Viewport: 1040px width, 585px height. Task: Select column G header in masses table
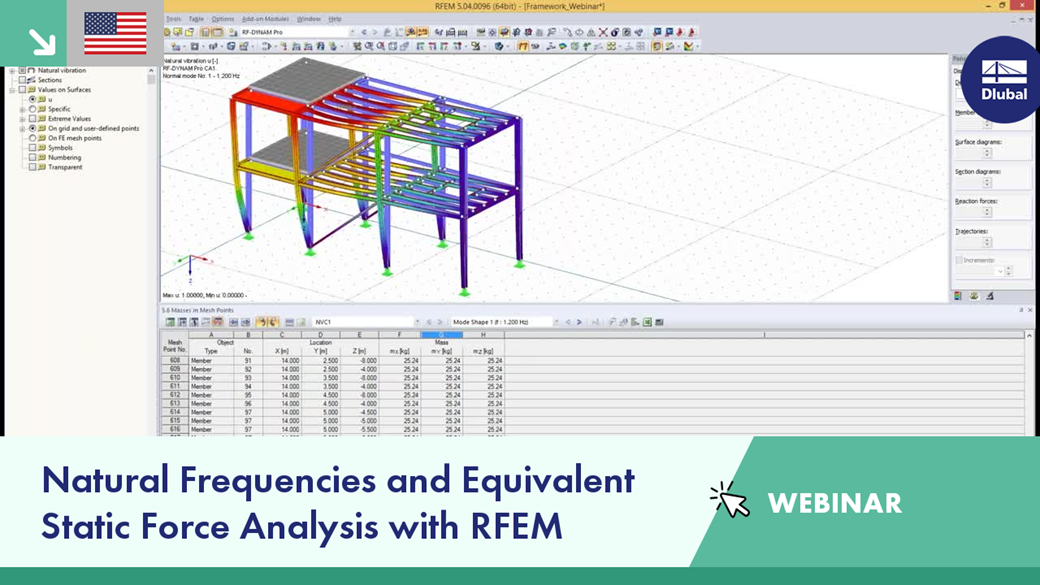[442, 335]
